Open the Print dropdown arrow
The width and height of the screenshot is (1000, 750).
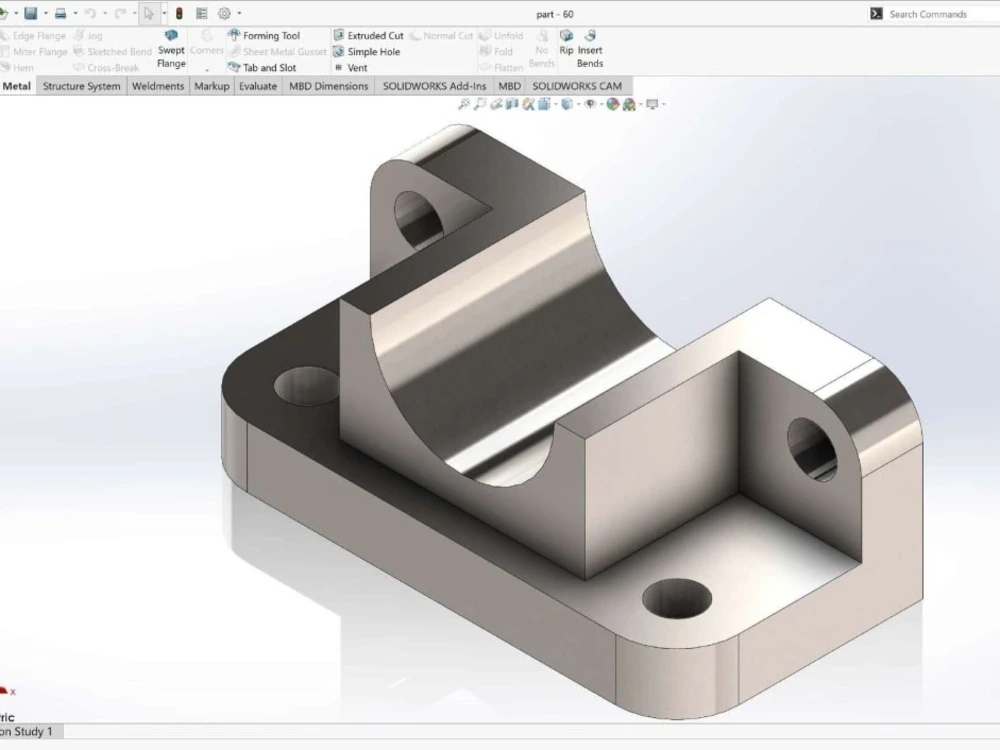pyautogui.click(x=75, y=13)
